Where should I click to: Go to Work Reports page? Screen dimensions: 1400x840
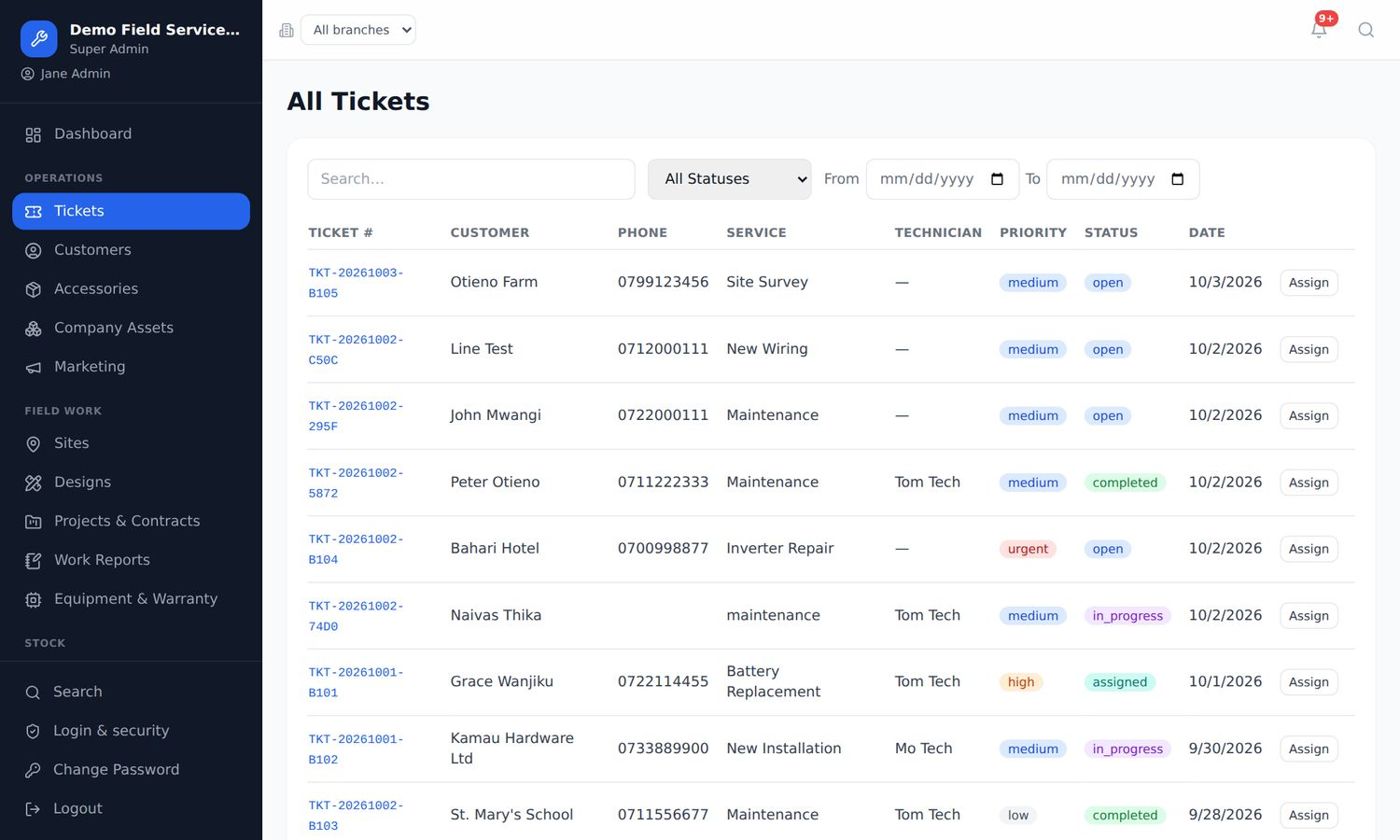pos(131,560)
